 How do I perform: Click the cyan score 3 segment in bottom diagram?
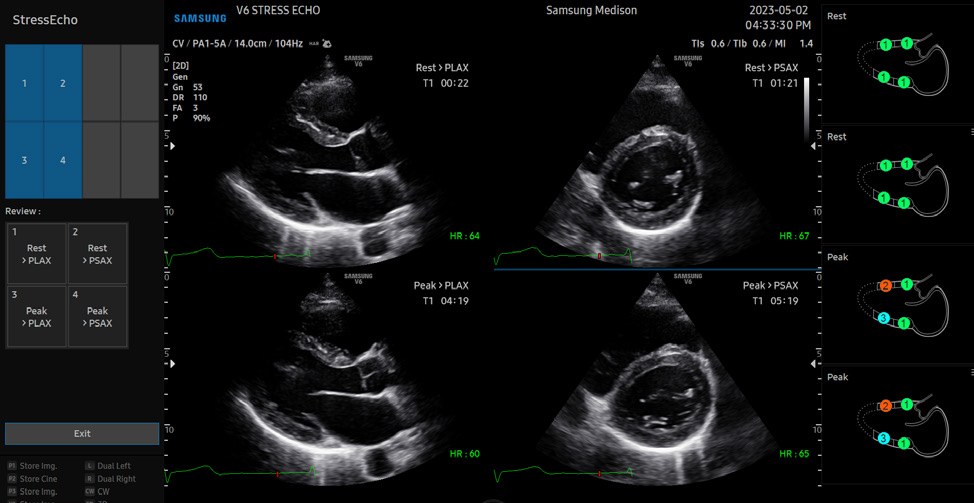[883, 438]
